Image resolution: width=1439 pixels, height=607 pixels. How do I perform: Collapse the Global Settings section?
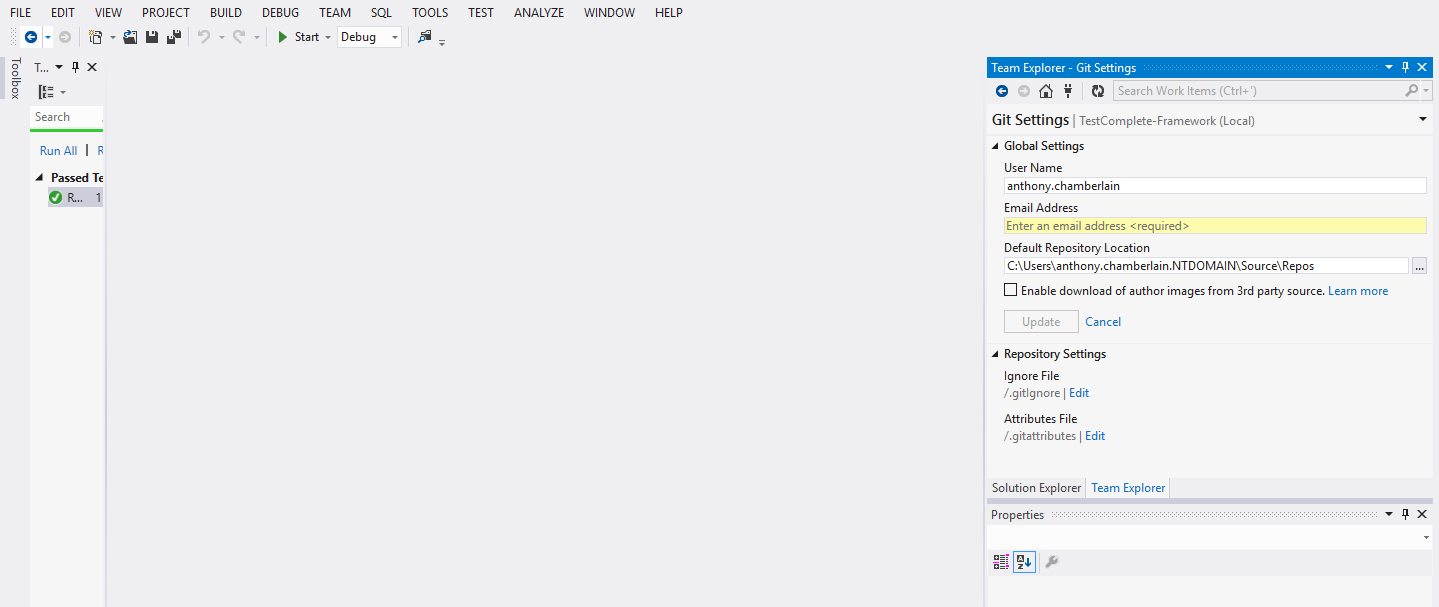(994, 145)
